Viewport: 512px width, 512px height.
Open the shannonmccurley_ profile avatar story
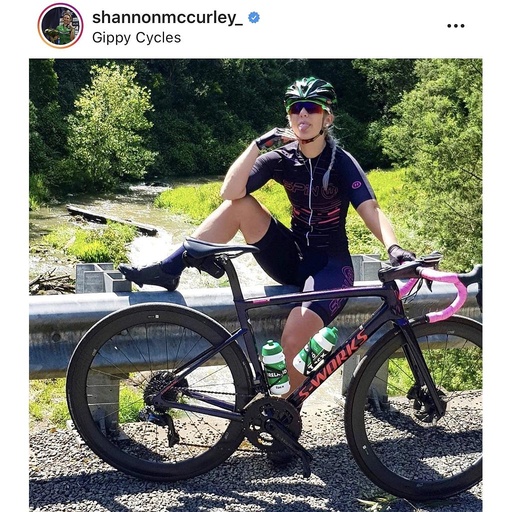point(60,26)
